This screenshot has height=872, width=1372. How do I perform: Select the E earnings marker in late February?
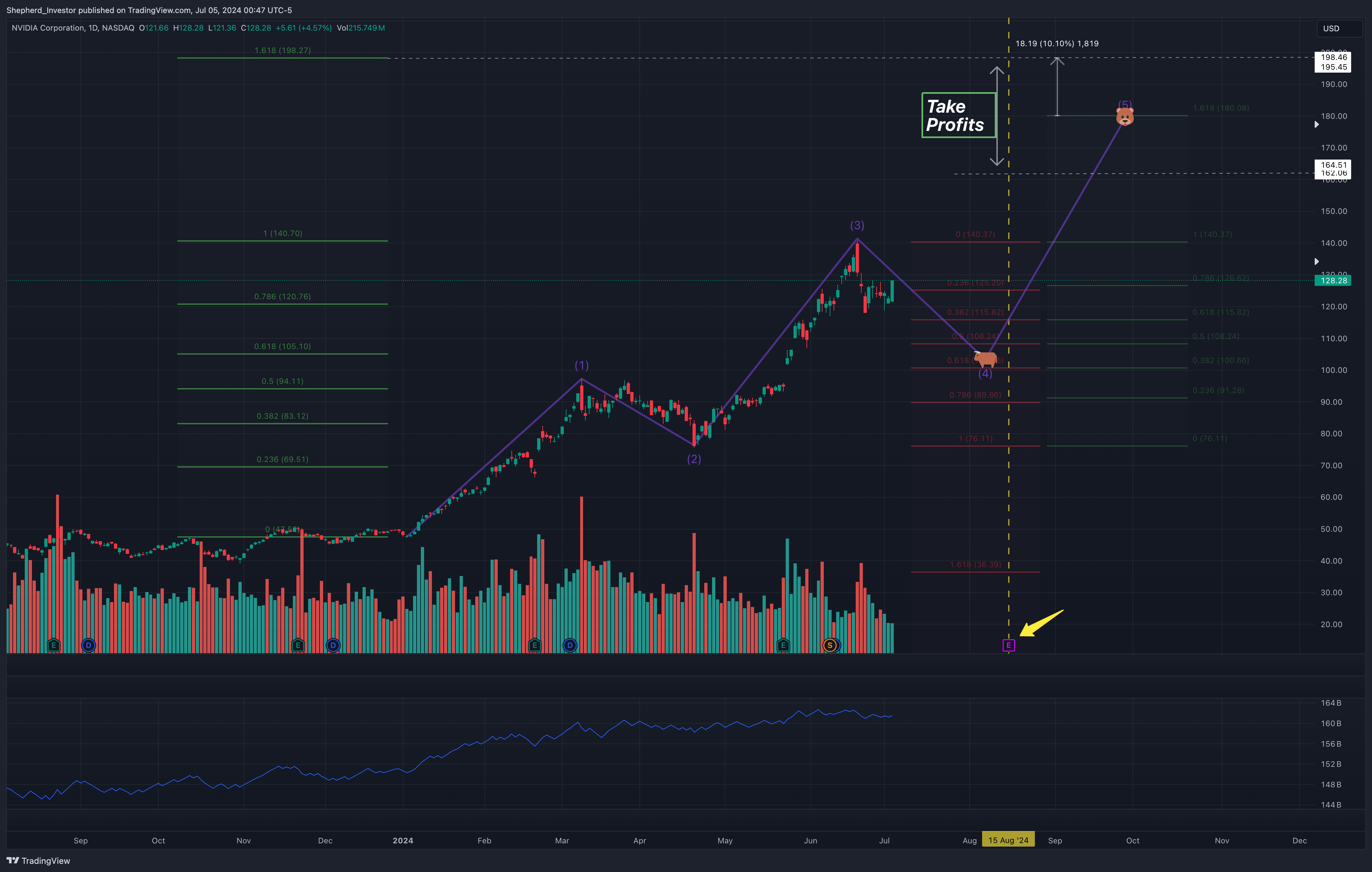pyautogui.click(x=535, y=645)
